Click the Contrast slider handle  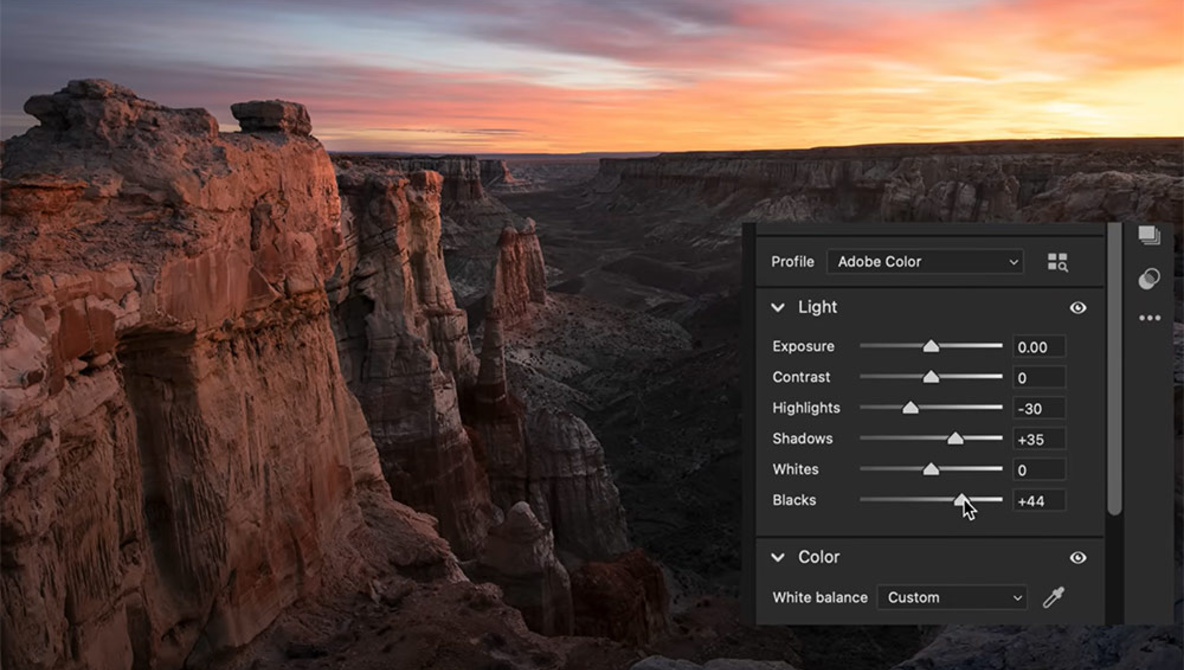pos(931,377)
